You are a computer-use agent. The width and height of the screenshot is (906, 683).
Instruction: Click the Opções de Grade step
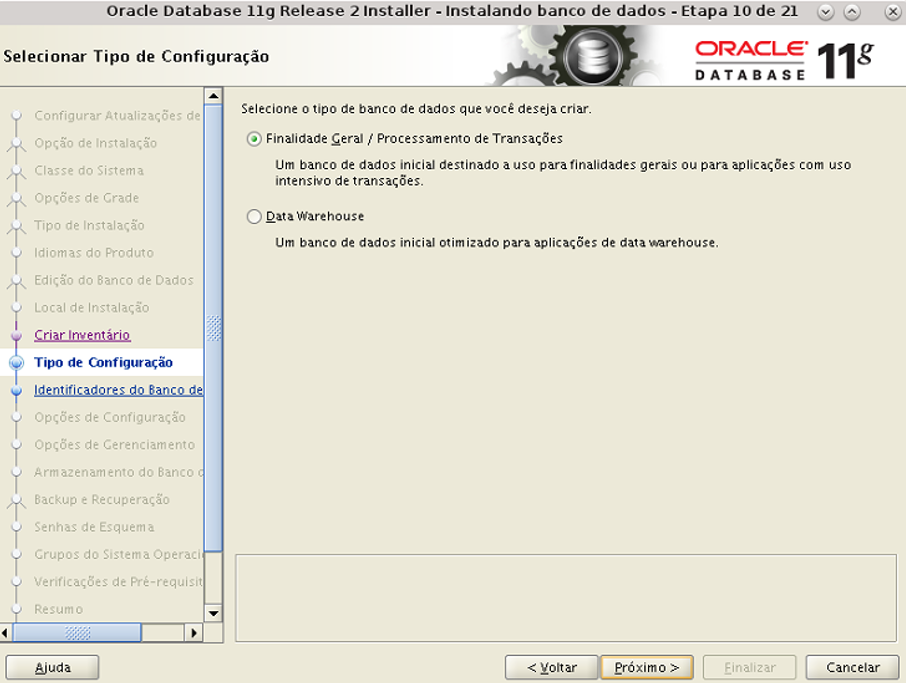[87, 198]
